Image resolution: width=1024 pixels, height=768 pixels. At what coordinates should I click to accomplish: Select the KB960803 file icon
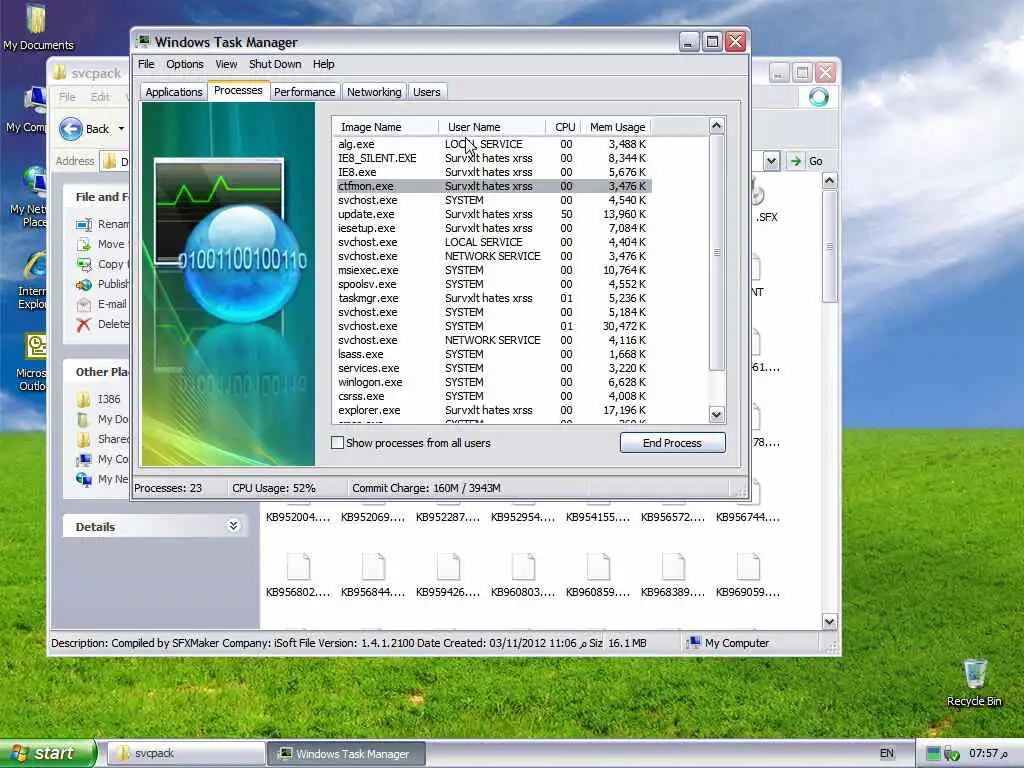tap(524, 566)
